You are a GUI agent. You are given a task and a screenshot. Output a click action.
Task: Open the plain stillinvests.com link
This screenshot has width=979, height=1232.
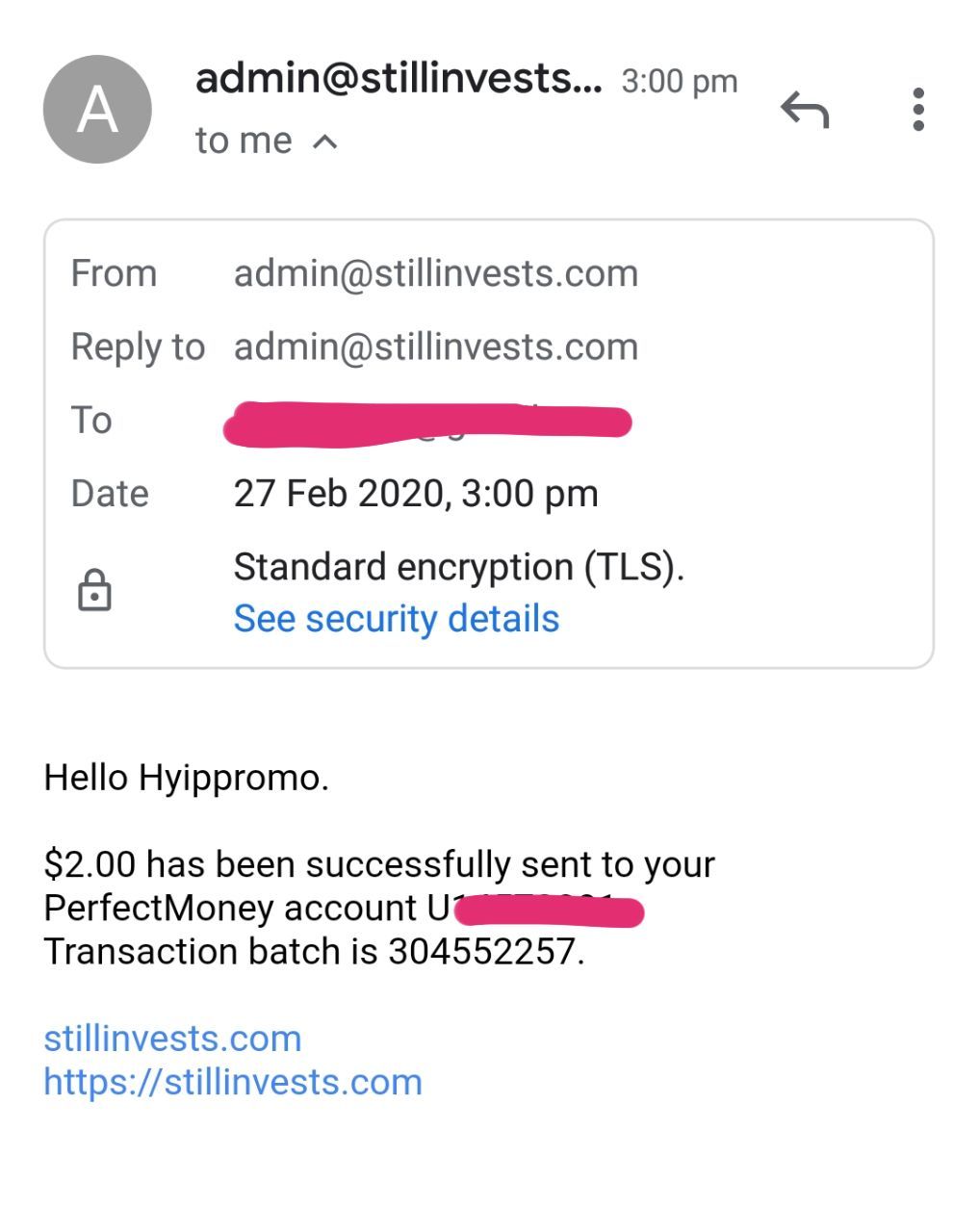(x=173, y=1039)
